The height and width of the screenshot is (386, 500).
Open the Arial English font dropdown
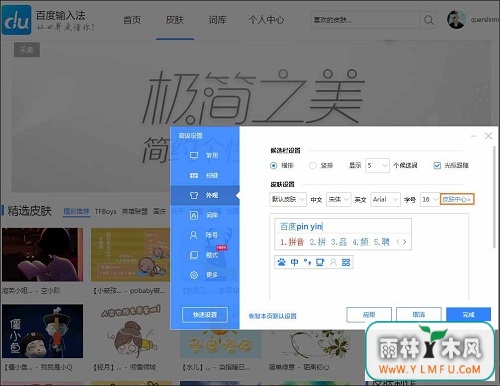pyautogui.click(x=385, y=199)
